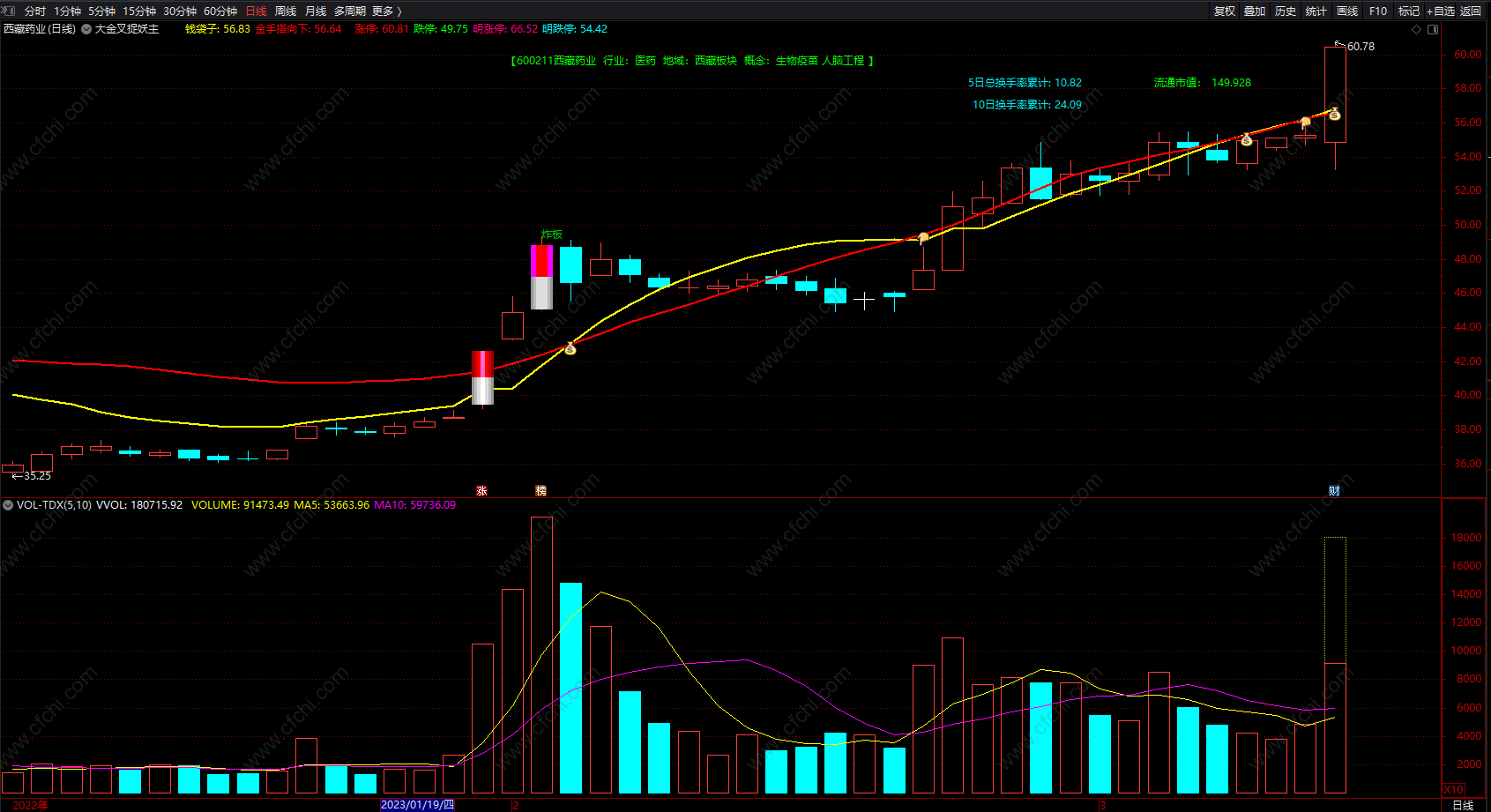Click the 600211西藏药业 info line
The height and width of the screenshot is (812, 1491).
[692, 61]
